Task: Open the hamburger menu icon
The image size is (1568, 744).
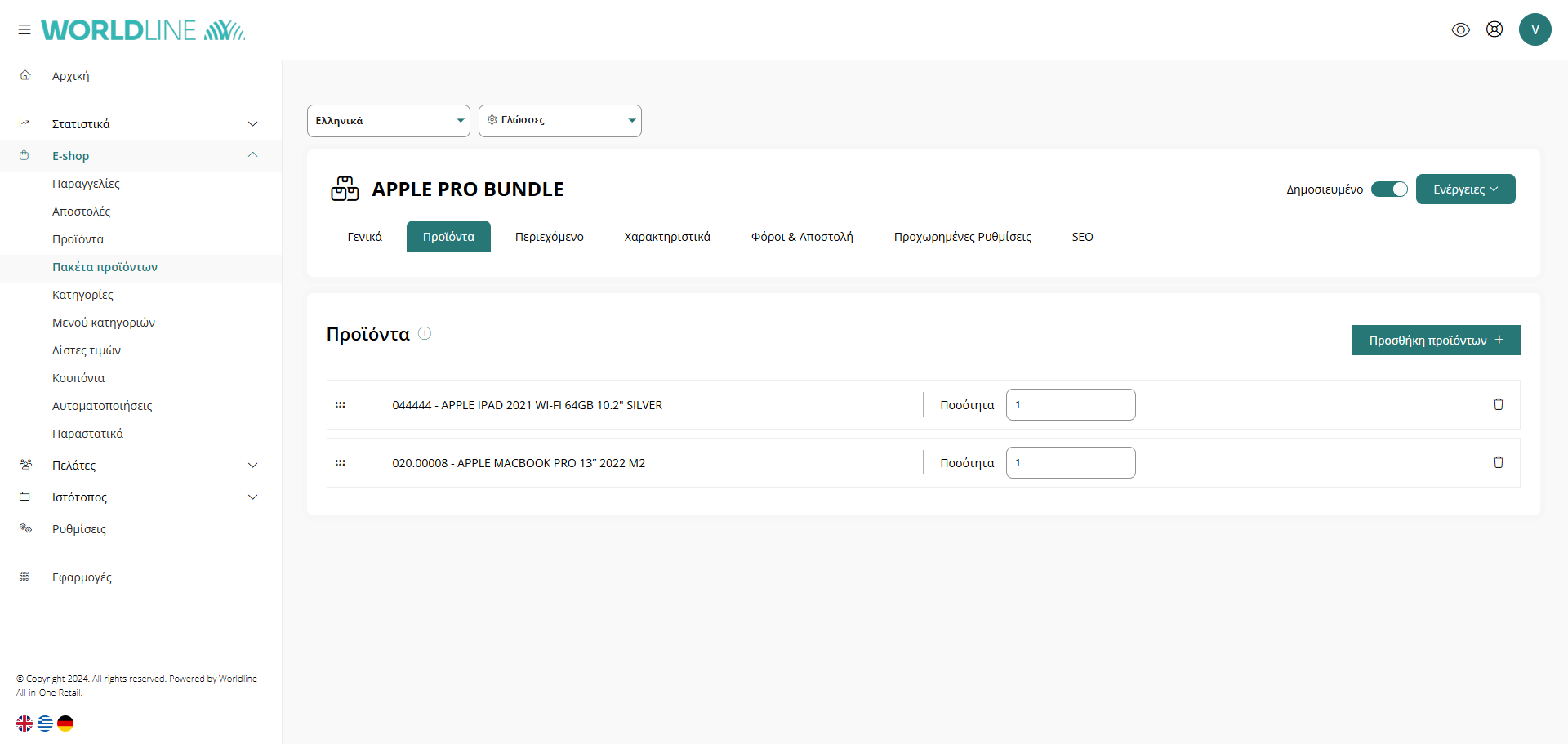Action: coord(24,29)
